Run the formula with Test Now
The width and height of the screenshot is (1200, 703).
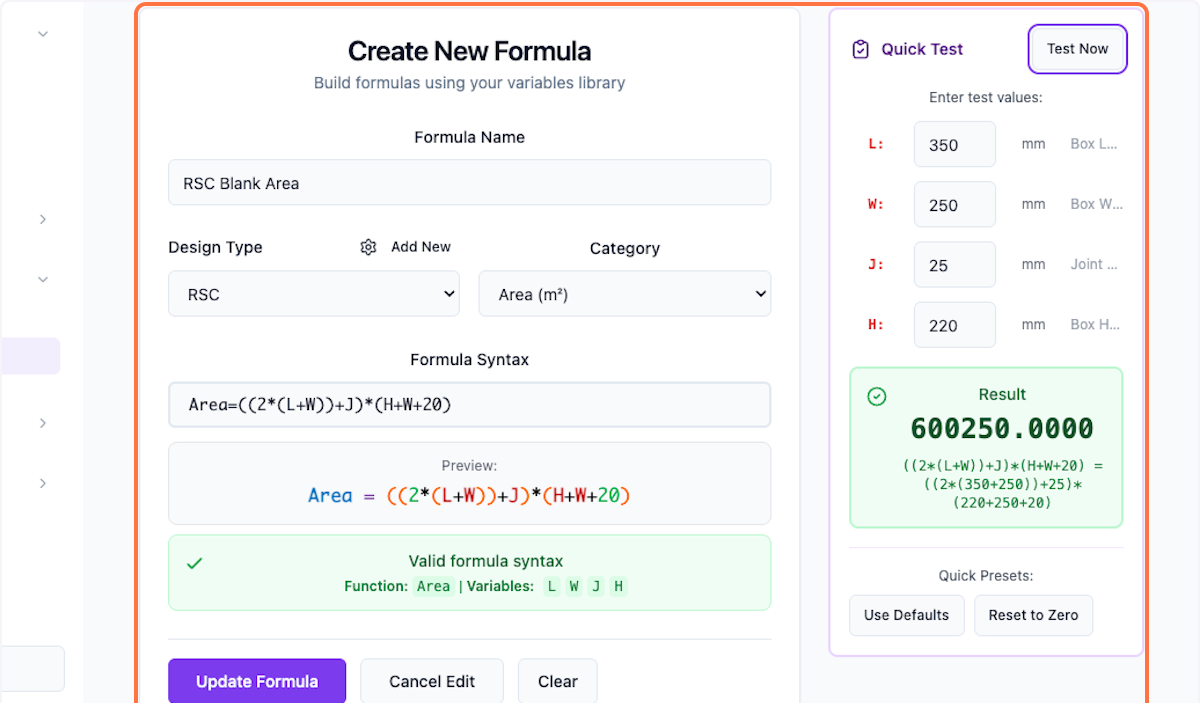point(1077,48)
